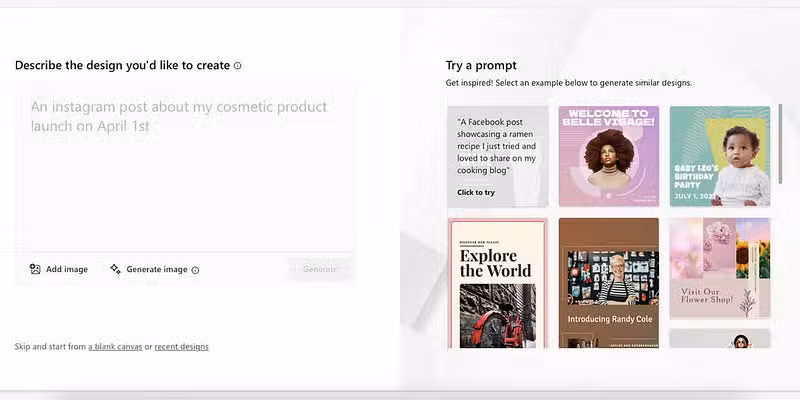This screenshot has width=800, height=400.
Task: Click the Generate image sparkle icon
Action: 115,269
